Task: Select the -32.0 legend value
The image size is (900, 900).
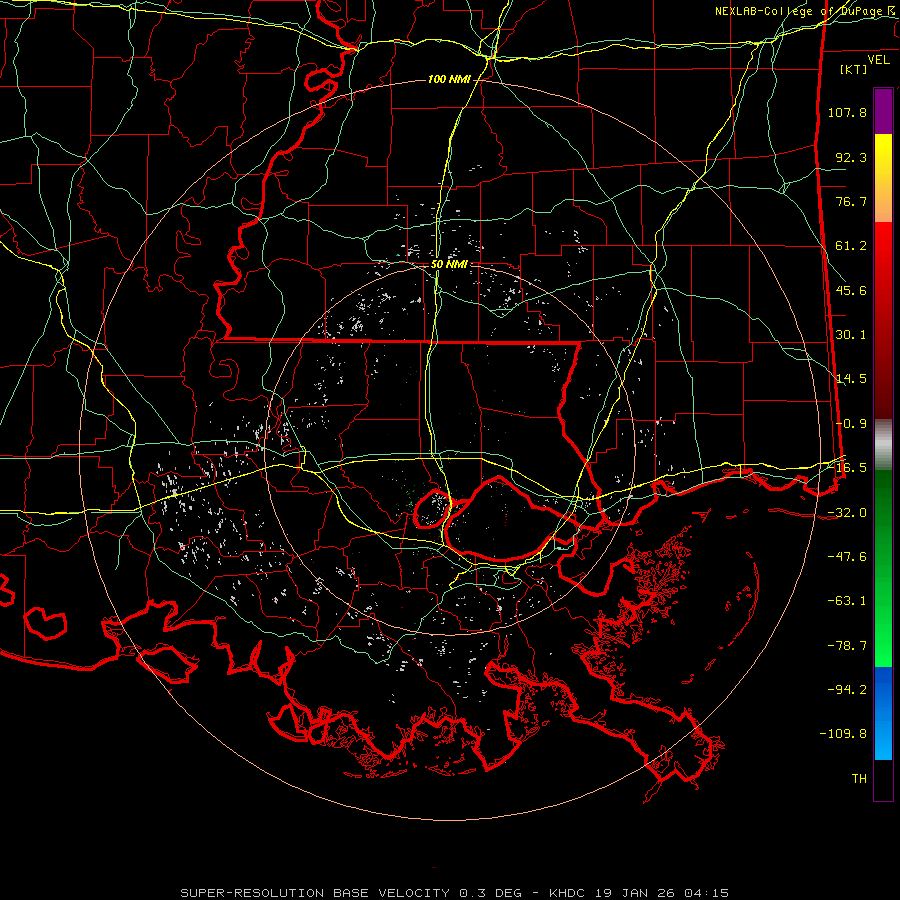Action: 847,513
